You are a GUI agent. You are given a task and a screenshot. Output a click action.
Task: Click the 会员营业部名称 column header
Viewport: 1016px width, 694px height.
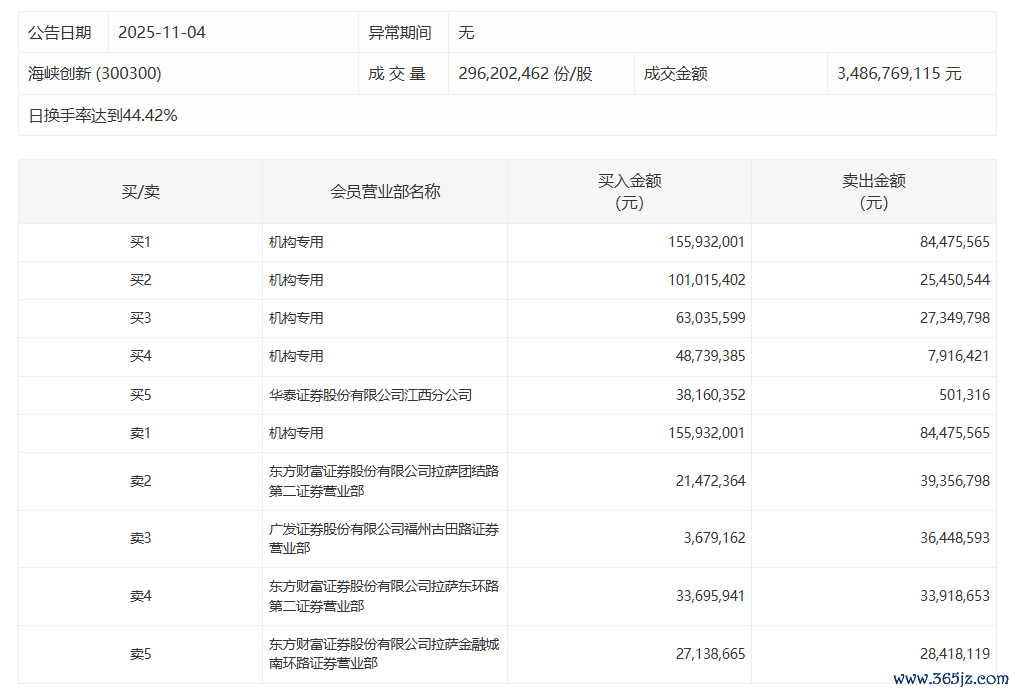[385, 192]
